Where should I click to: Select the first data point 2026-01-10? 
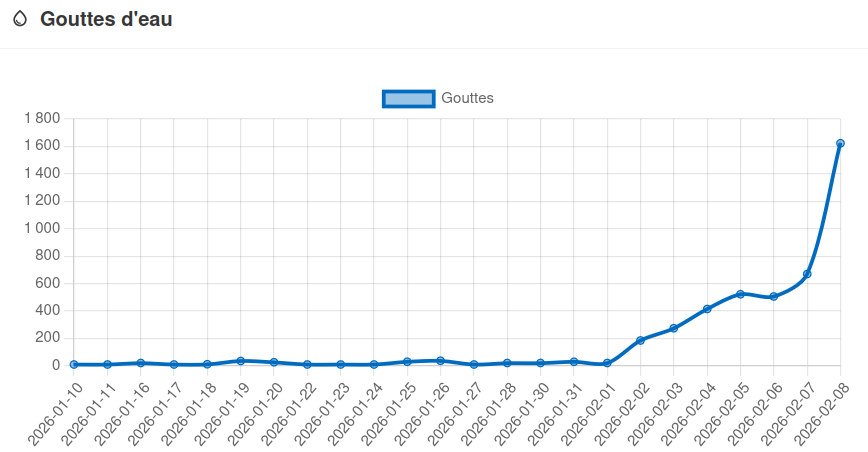[74, 364]
